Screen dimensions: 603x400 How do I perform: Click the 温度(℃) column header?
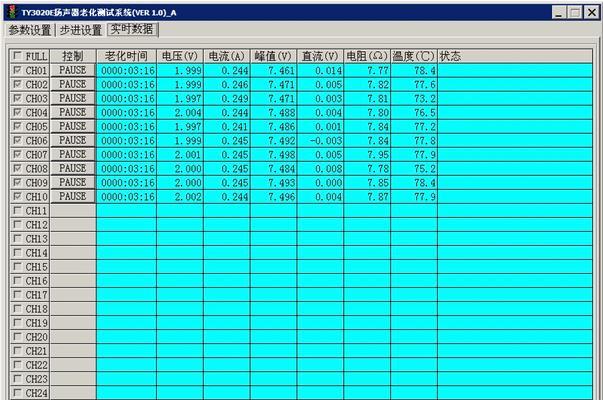414,56
